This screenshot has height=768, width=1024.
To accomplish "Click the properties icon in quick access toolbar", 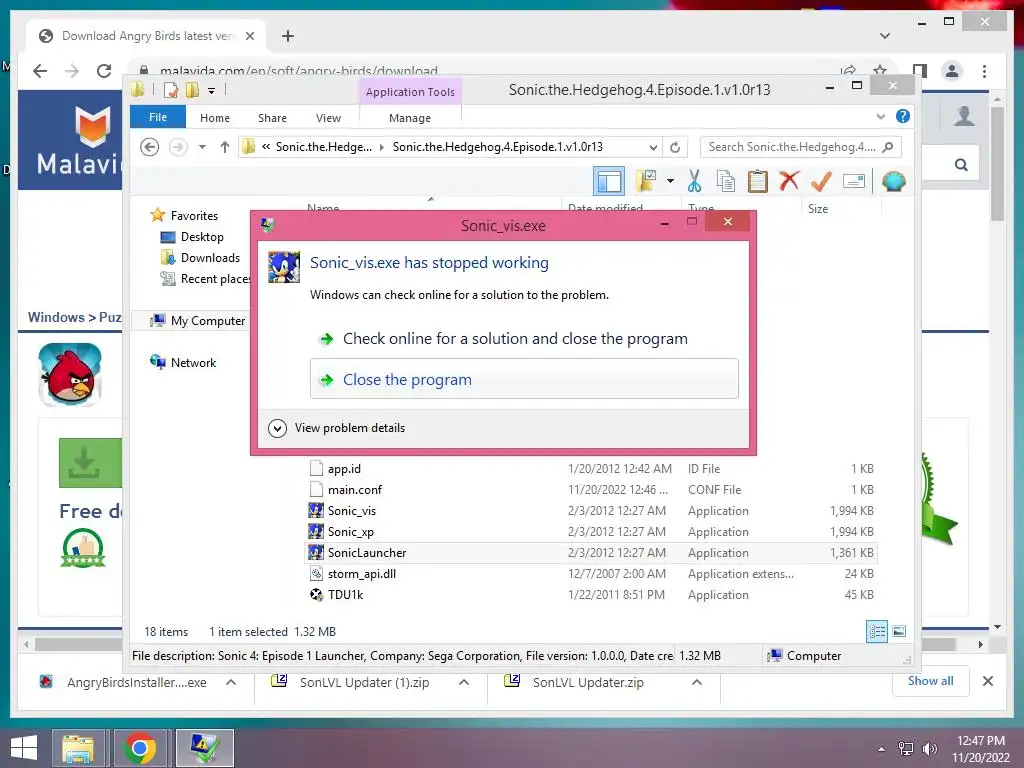I will [x=171, y=90].
